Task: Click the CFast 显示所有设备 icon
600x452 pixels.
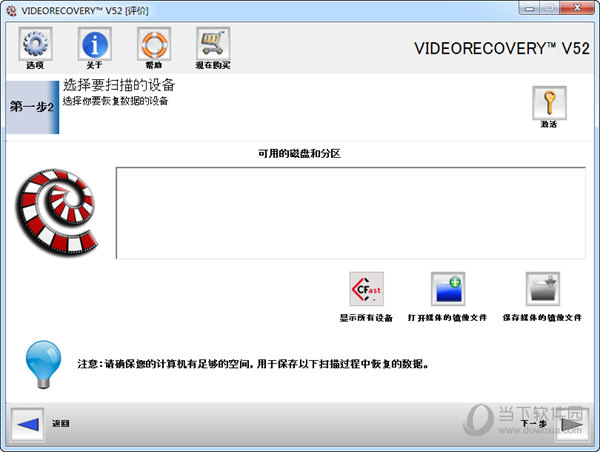Action: pyautogui.click(x=366, y=289)
